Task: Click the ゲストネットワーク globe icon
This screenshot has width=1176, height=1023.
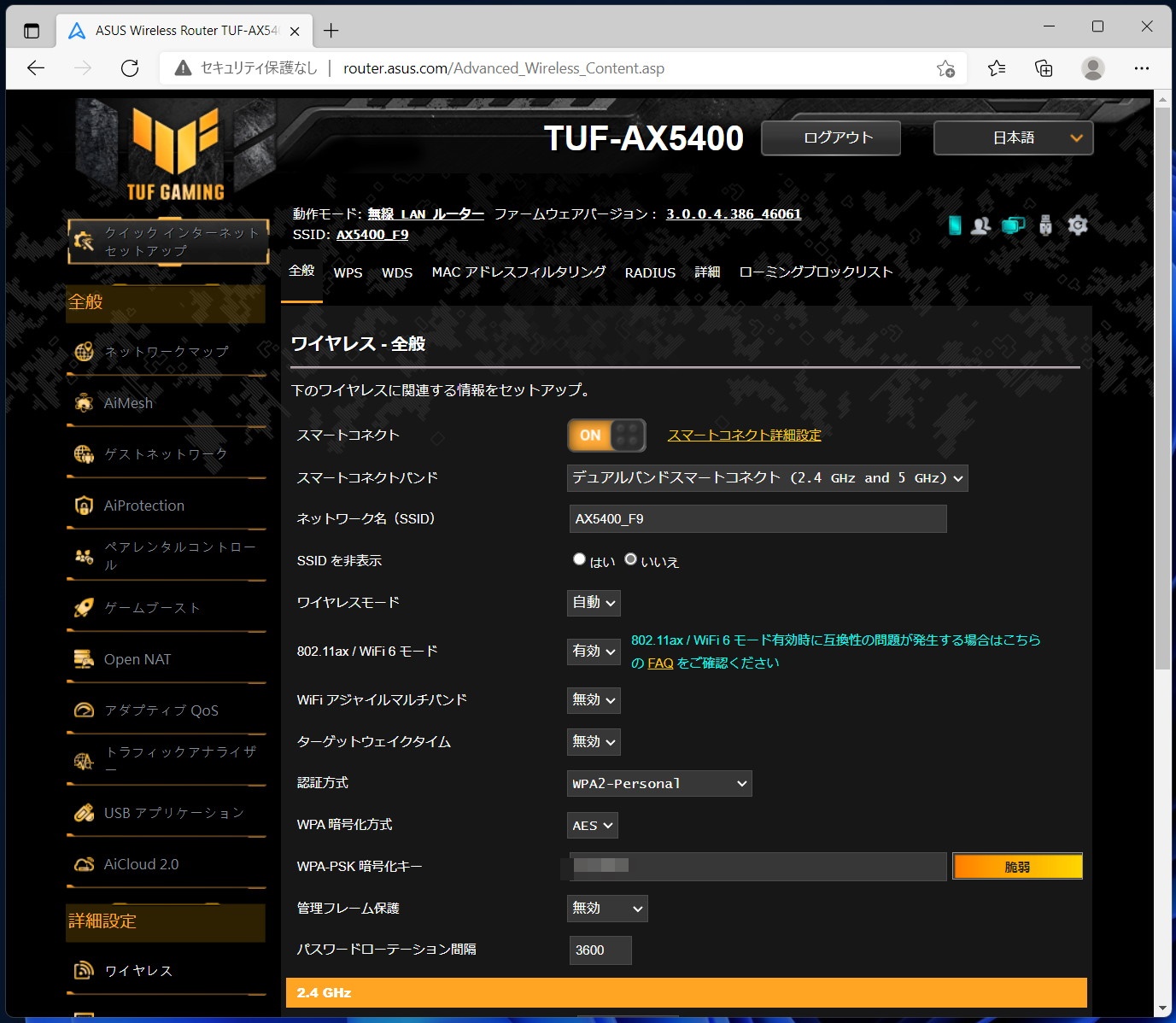Action: click(x=84, y=454)
